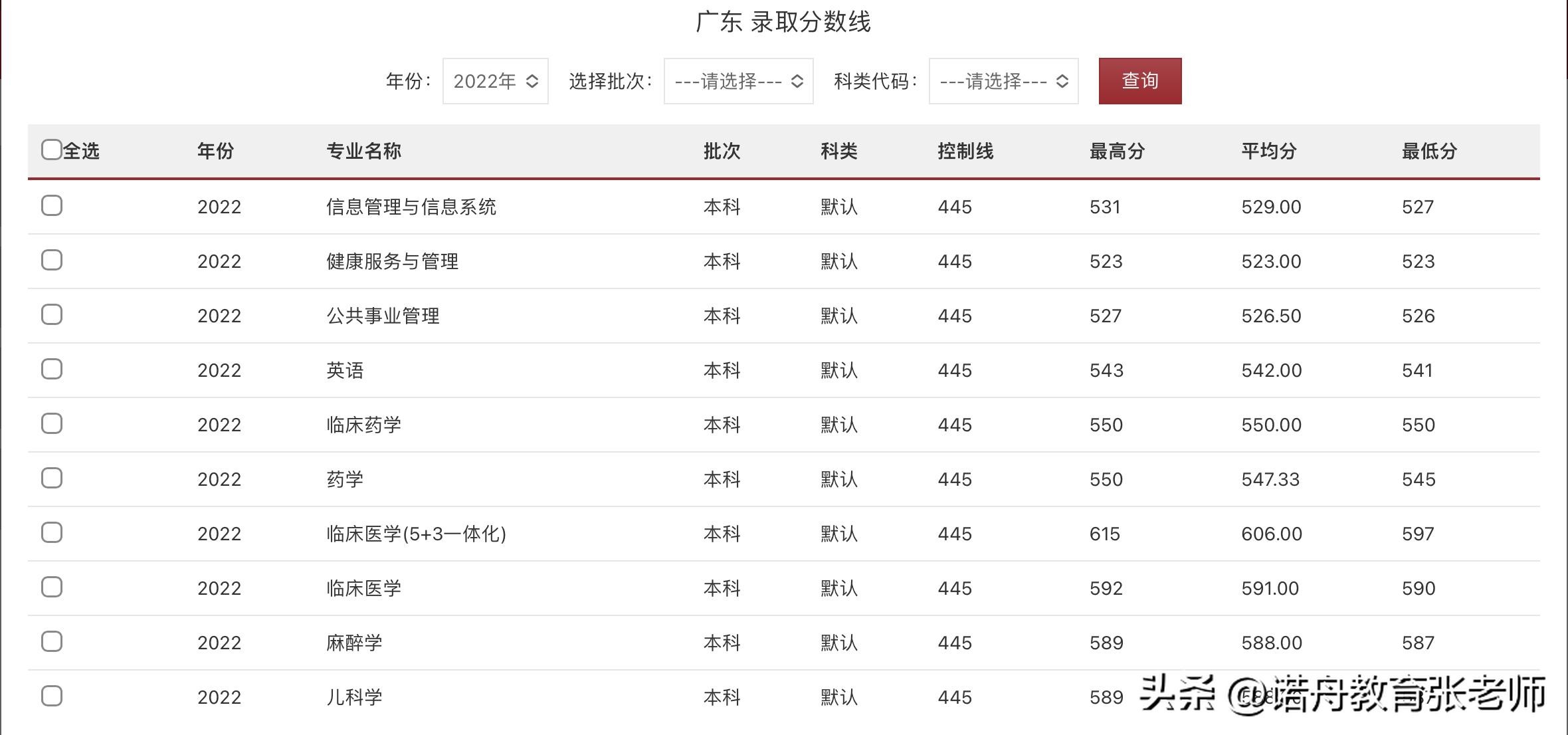The width and height of the screenshot is (1568, 735).
Task: Check the 临床医学(5+3一体化) row checkbox
Action: point(52,533)
